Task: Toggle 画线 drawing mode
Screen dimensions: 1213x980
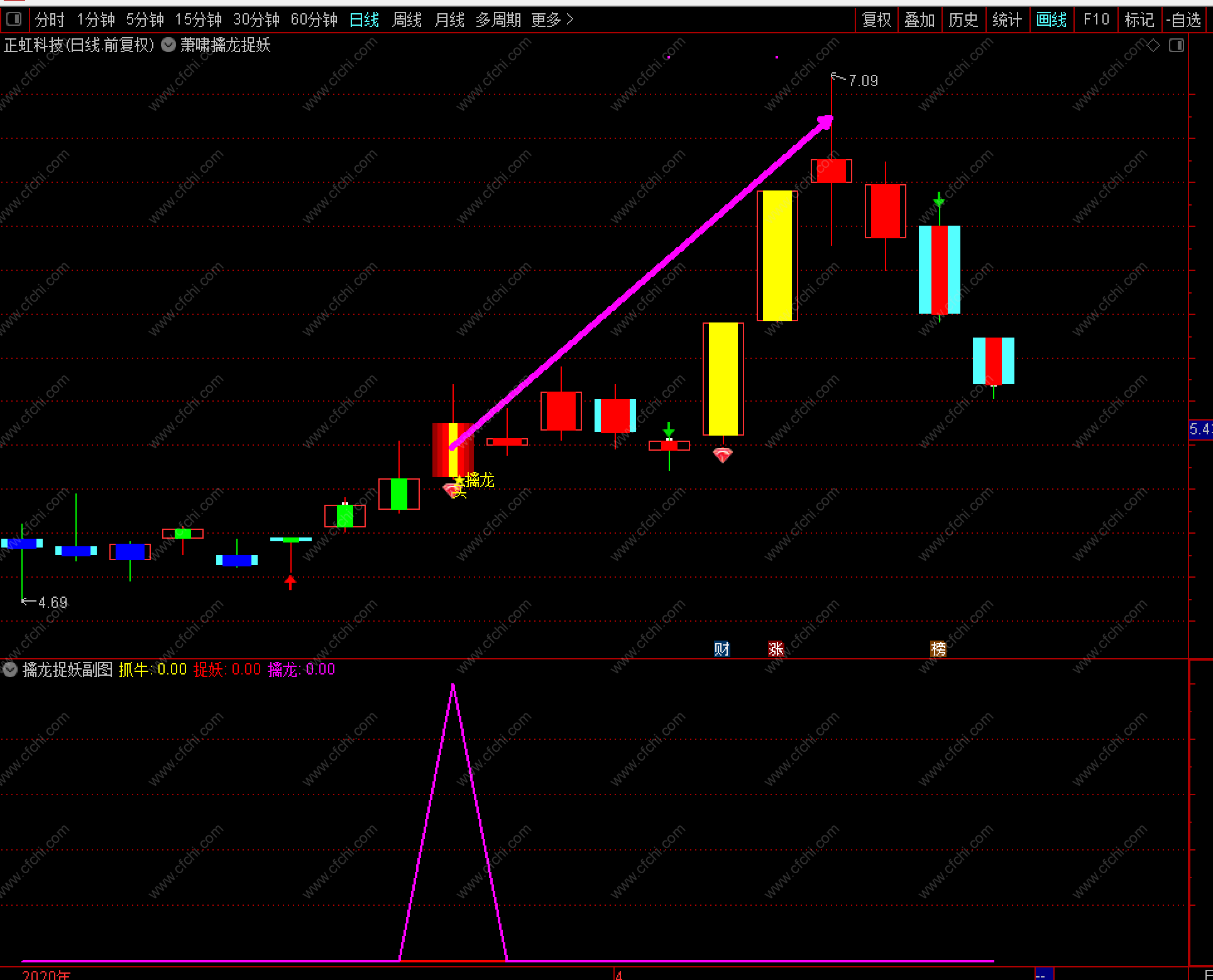Action: tap(1051, 19)
